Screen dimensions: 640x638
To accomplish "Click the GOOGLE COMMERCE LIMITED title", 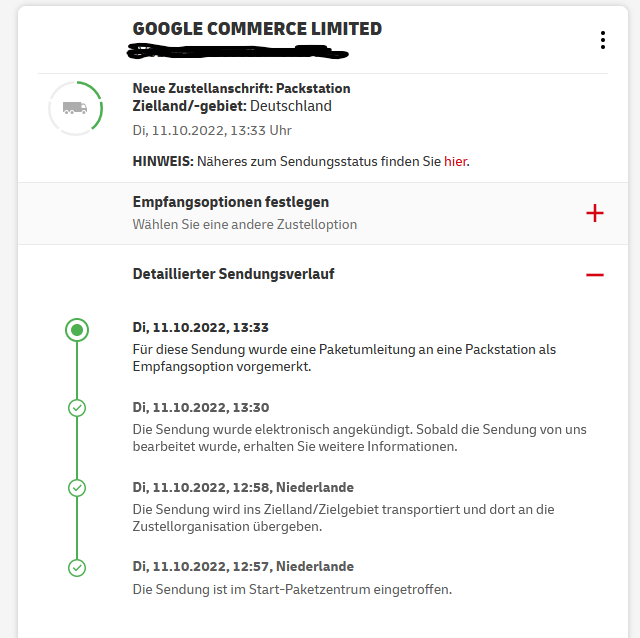I will tap(257, 29).
